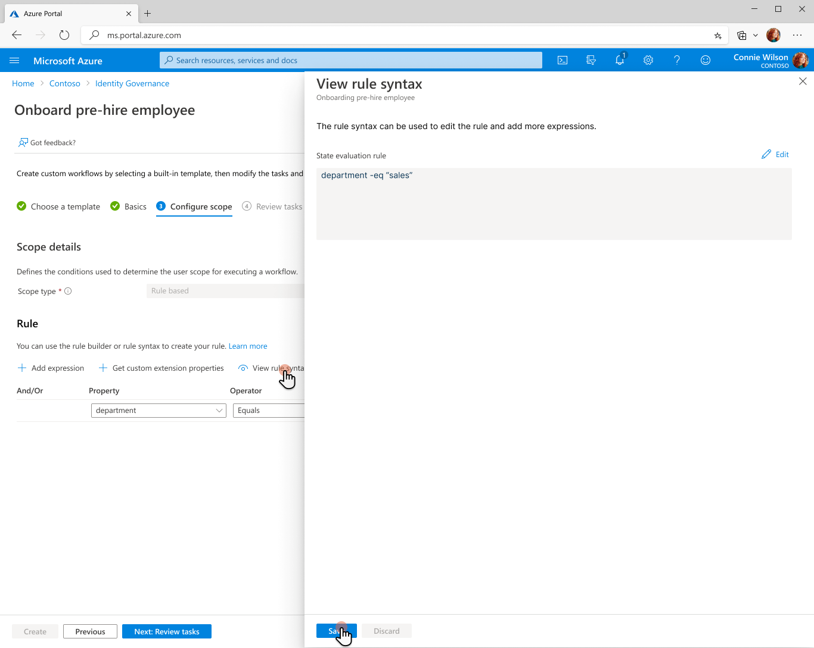Image resolution: width=814 pixels, height=648 pixels.
Task: Click the Previous button
Action: click(x=90, y=631)
